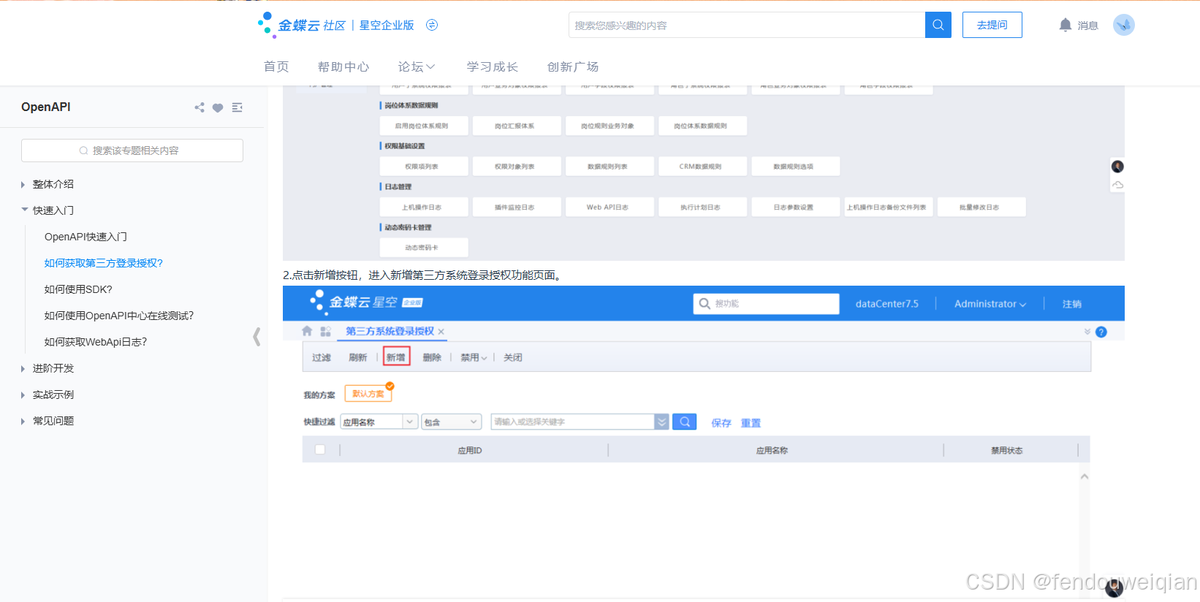
Task: Click the keyword field's blue dropdown arrow
Action: point(661,422)
